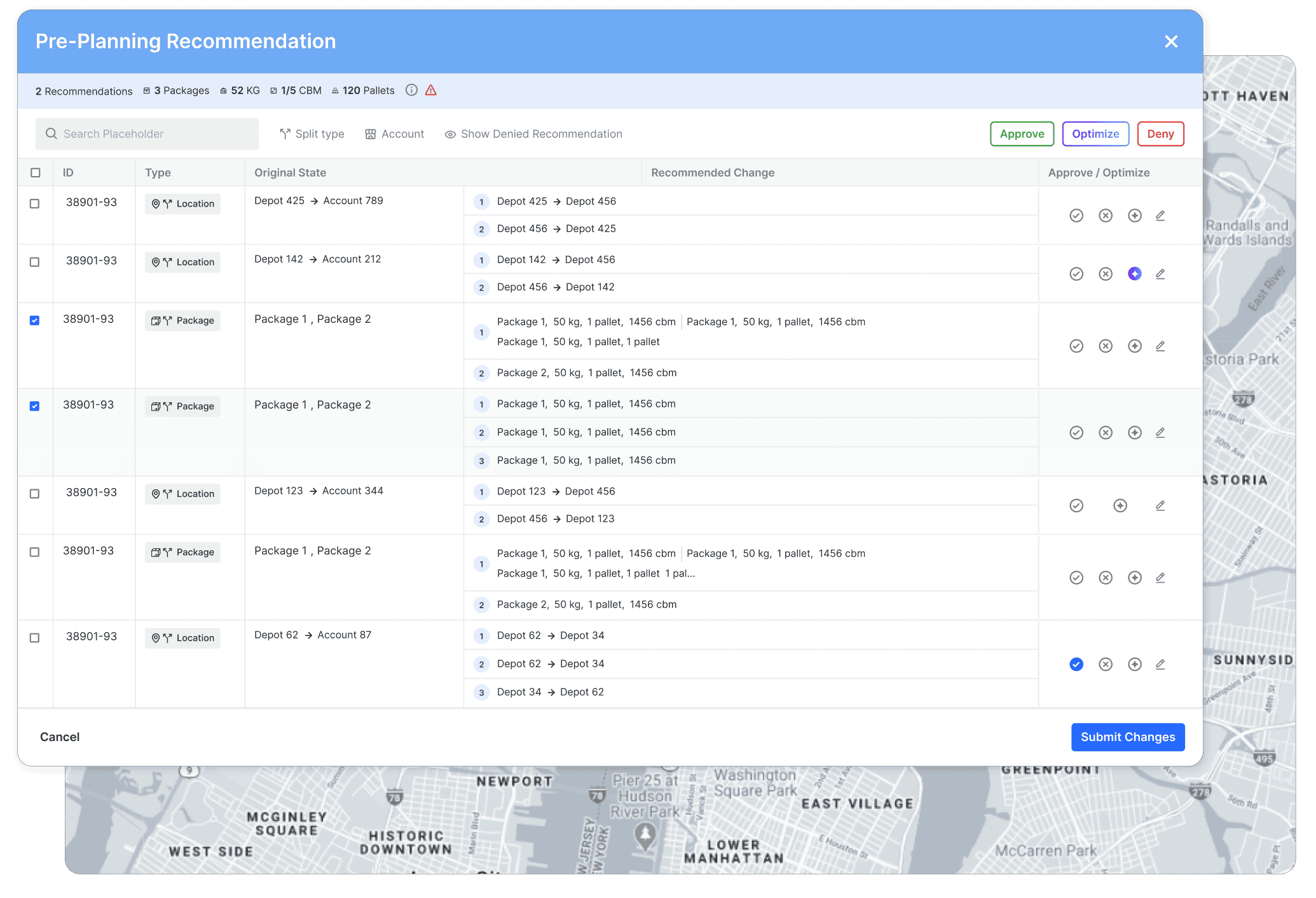Click '120 Pallets' in the summary bar
This screenshot has width=1316, height=898.
click(363, 91)
